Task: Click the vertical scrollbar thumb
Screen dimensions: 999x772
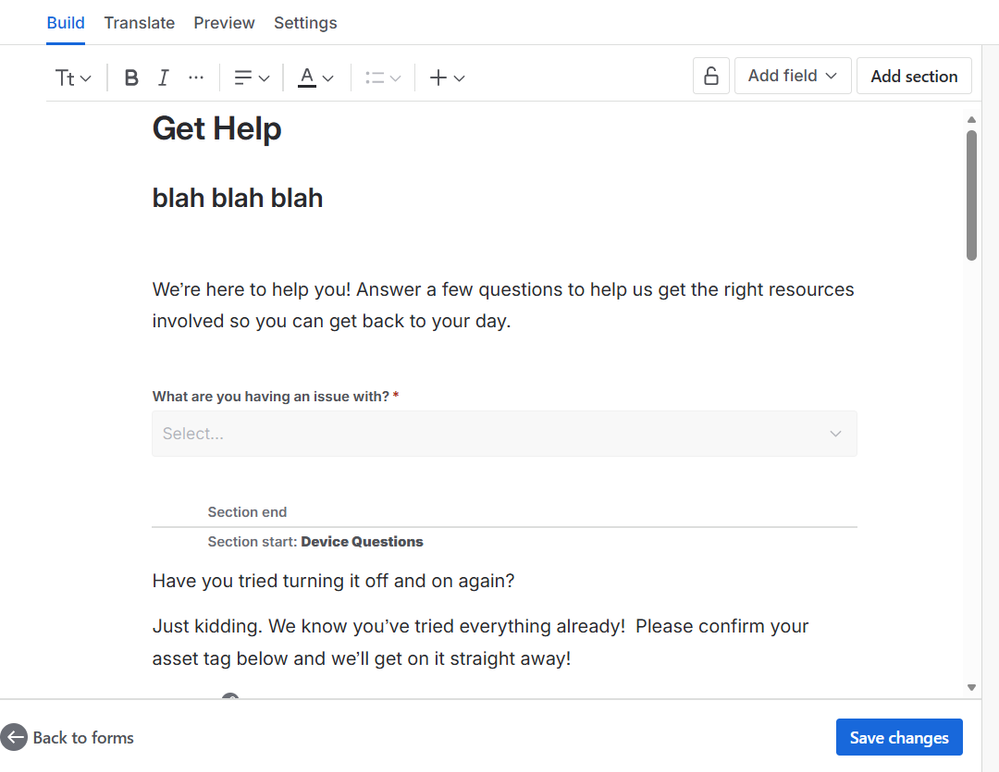Action: (x=972, y=196)
